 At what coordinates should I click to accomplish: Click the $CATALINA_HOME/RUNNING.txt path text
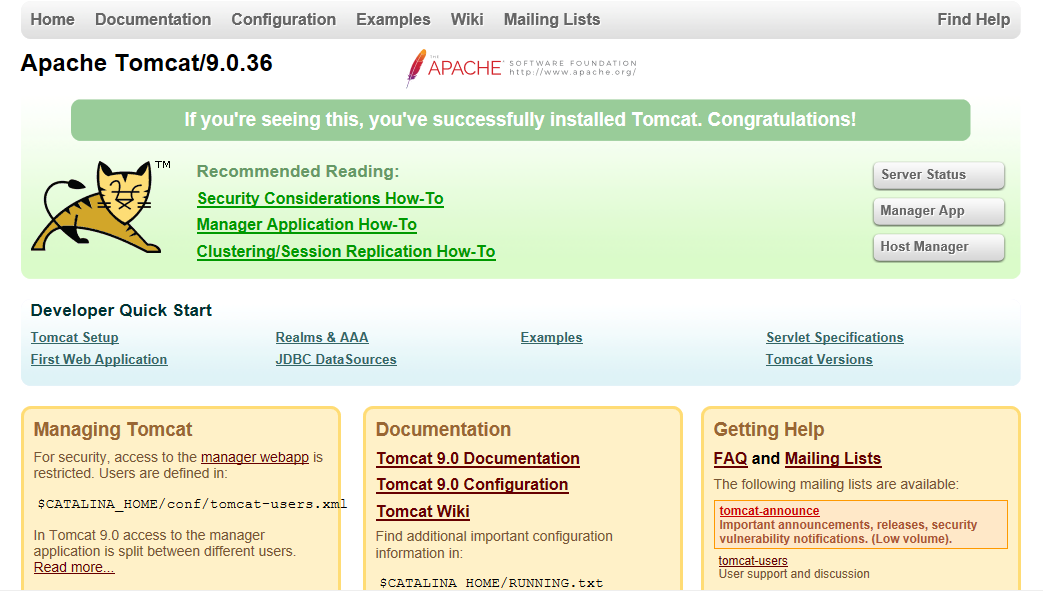point(492,583)
